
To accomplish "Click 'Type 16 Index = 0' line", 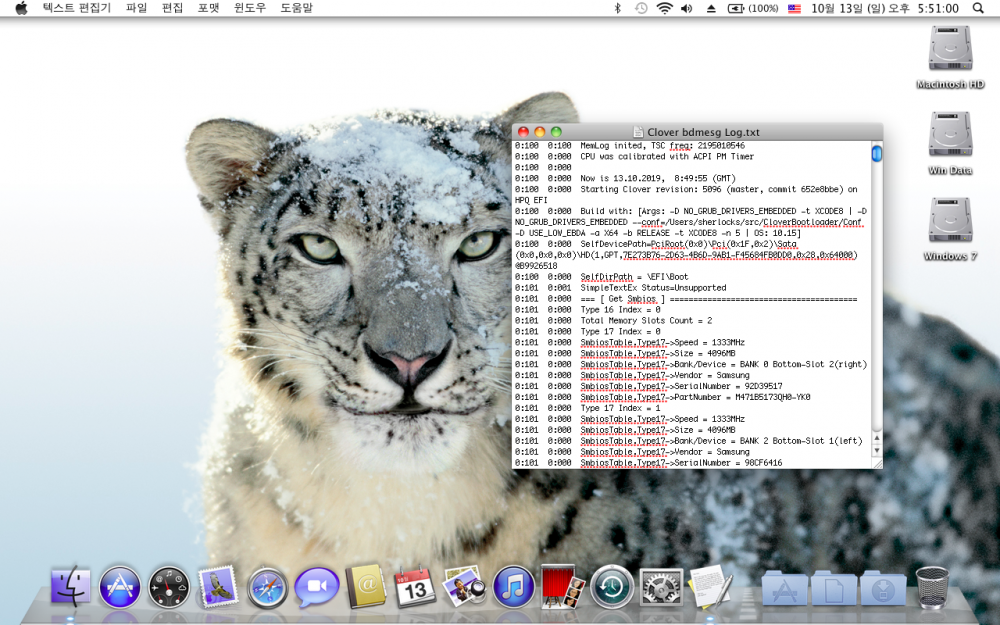I will [620, 309].
